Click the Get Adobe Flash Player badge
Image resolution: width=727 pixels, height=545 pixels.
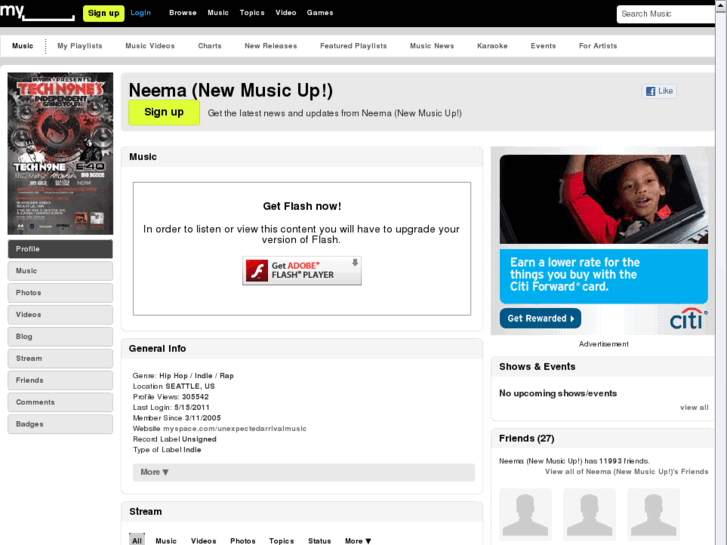302,270
